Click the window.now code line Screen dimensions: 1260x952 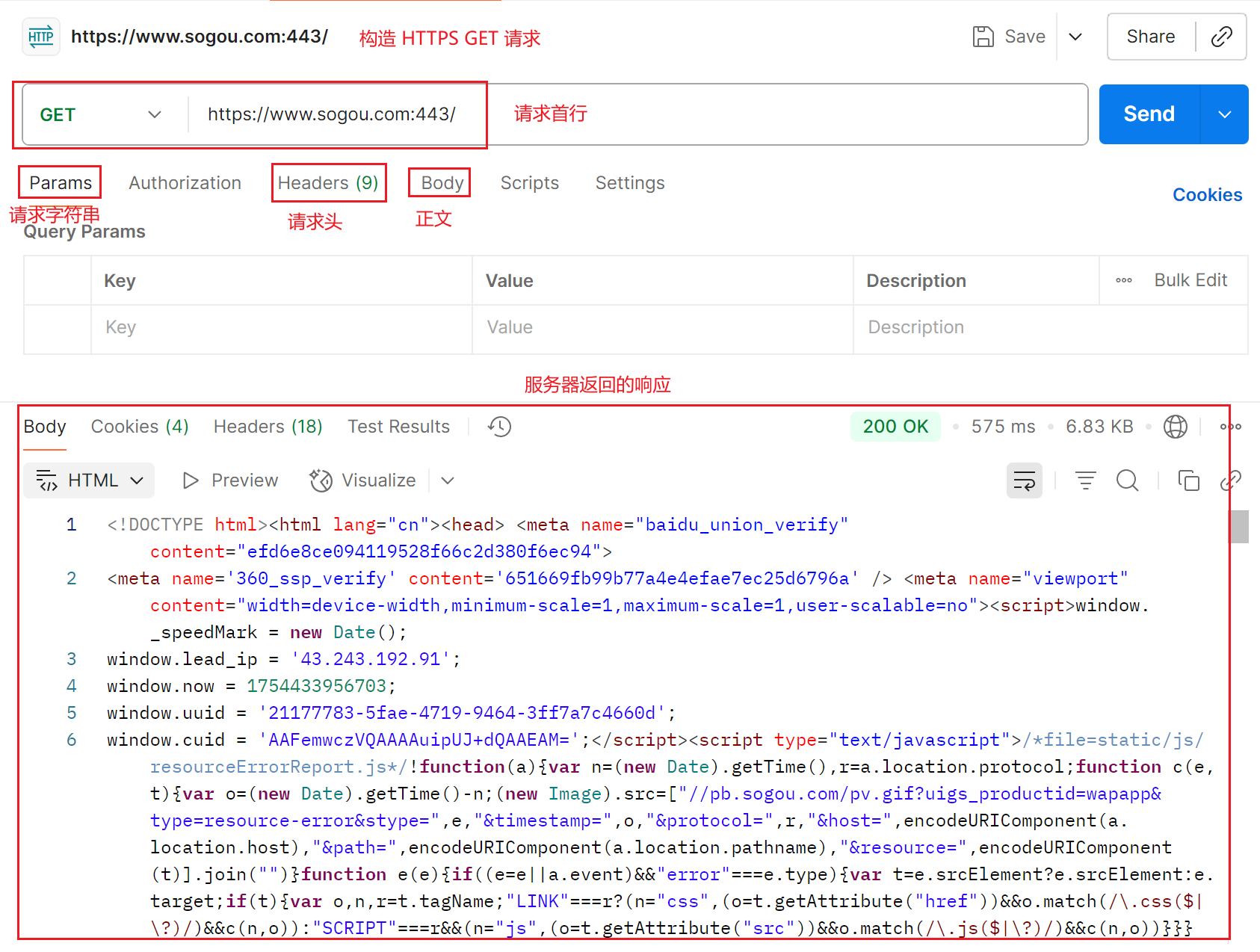pyautogui.click(x=251, y=686)
